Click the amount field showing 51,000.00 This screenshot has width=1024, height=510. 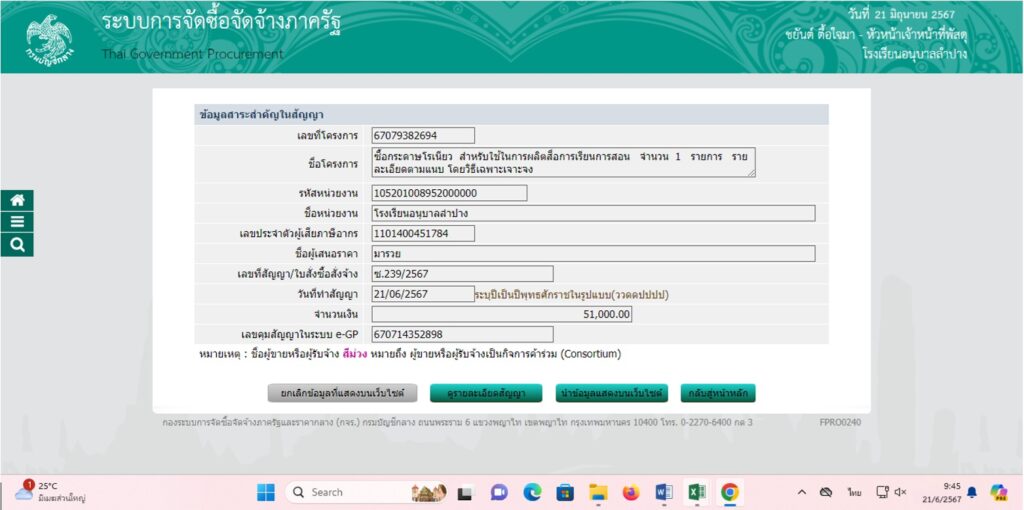click(x=502, y=314)
